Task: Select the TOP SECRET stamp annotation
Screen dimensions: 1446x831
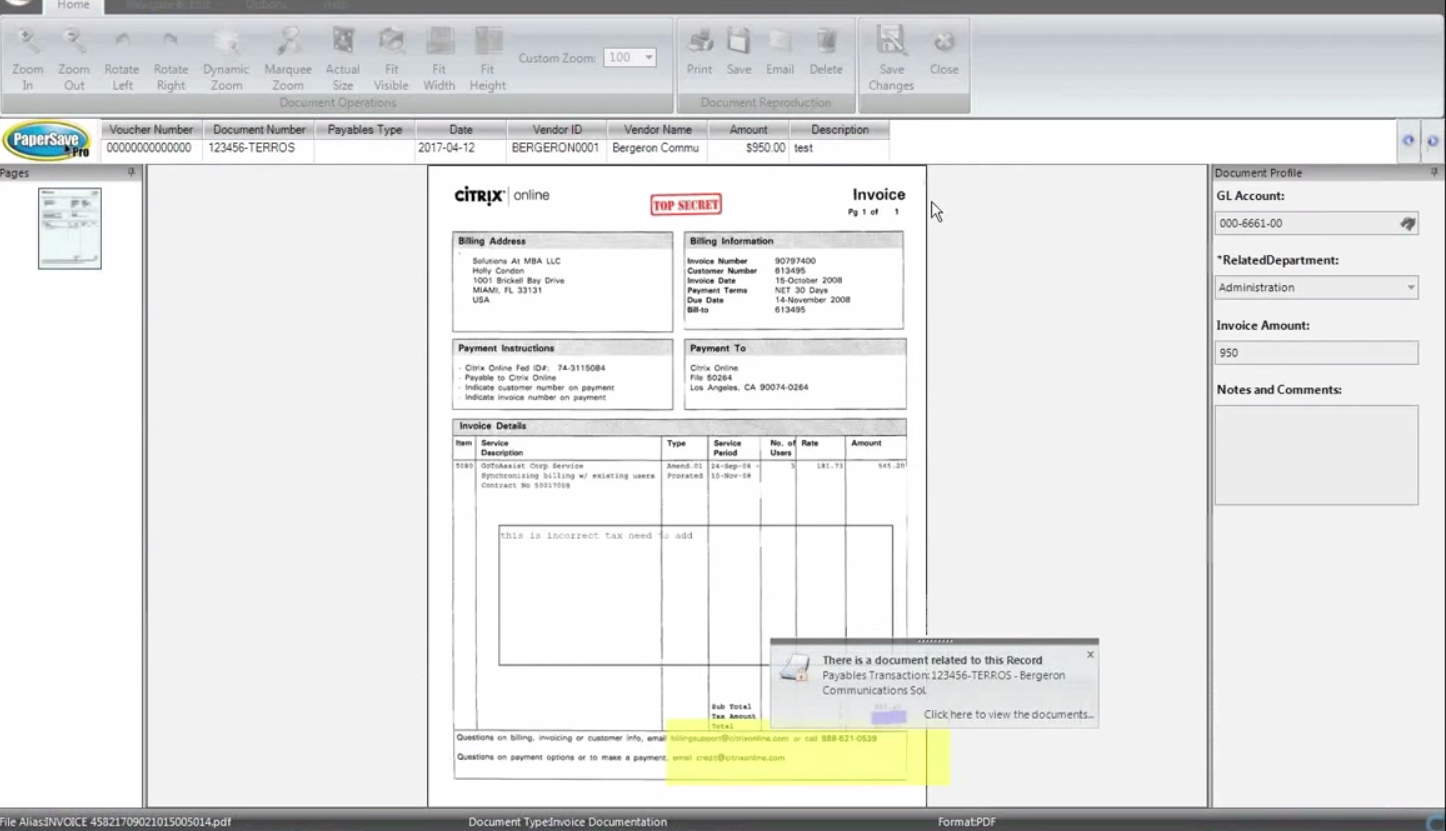Action: [686, 205]
